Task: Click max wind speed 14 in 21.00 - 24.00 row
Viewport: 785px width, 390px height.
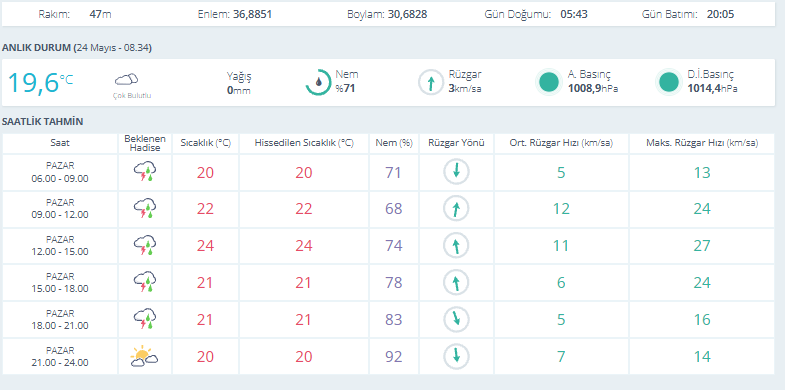Action: tap(702, 356)
